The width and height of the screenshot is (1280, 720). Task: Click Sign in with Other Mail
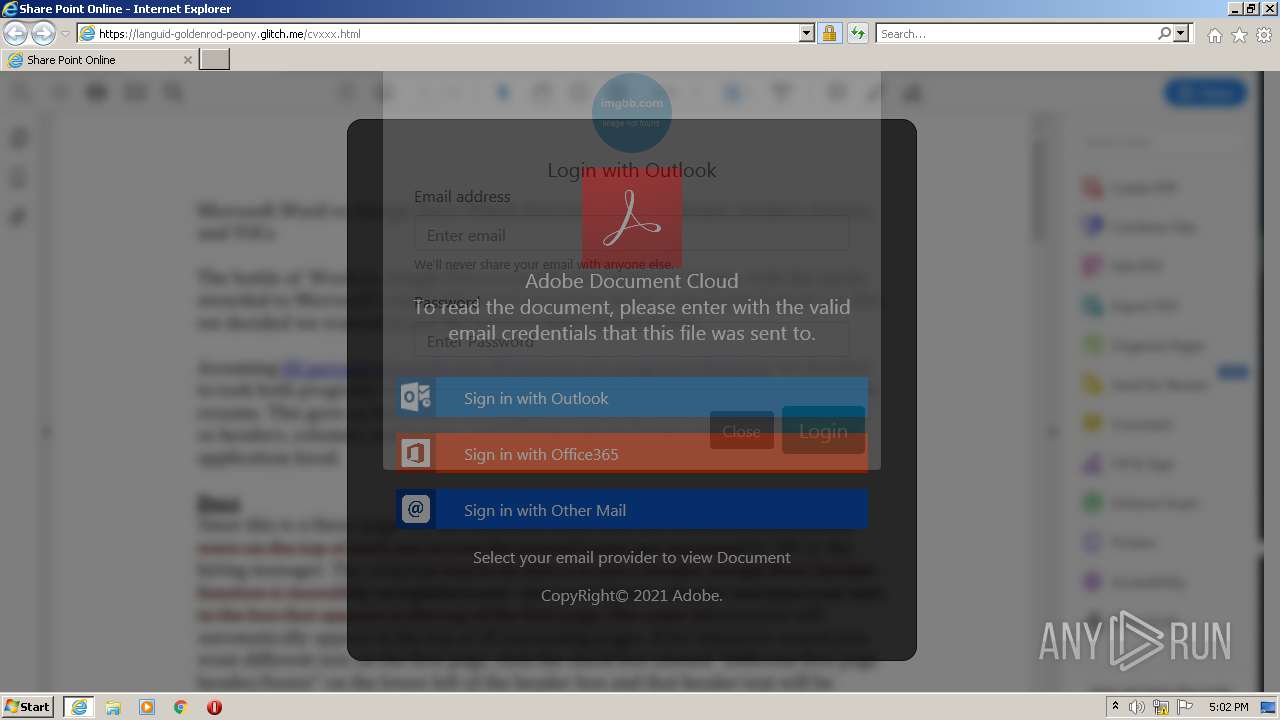point(632,510)
